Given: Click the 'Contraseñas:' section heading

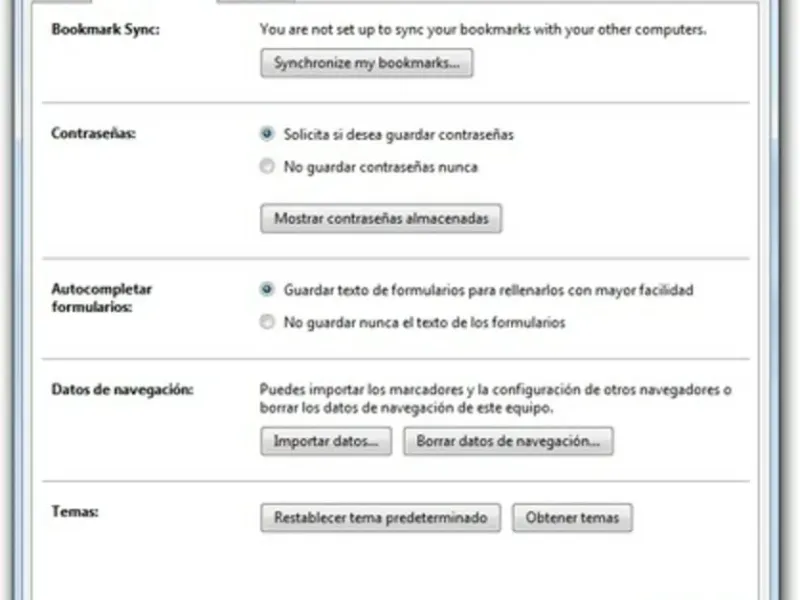Looking at the screenshot, I should pyautogui.click(x=92, y=133).
